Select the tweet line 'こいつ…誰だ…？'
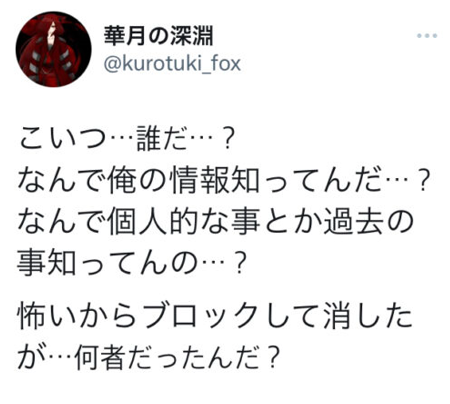 click(126, 138)
